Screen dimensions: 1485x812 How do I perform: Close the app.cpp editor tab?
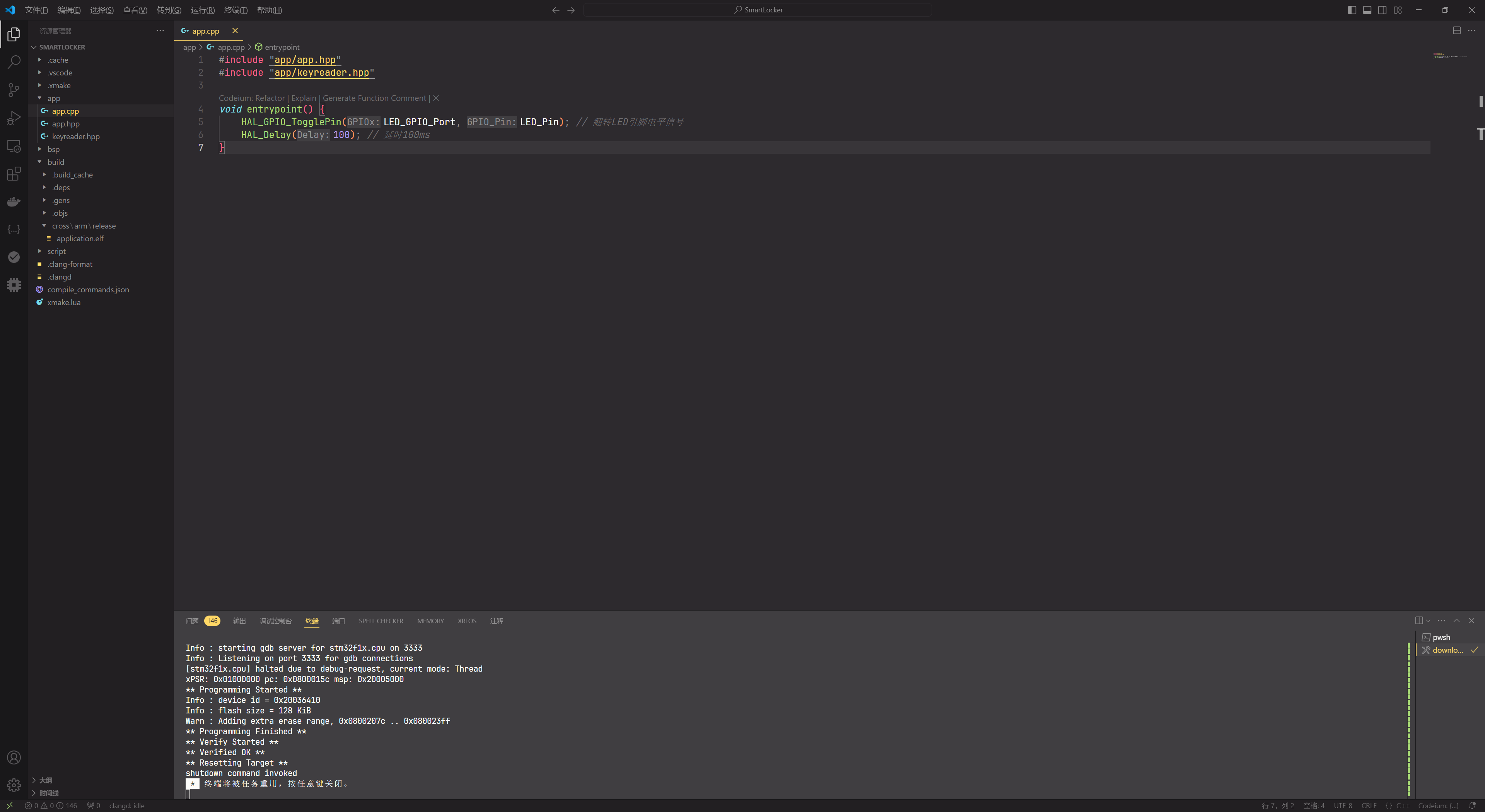tap(235, 31)
